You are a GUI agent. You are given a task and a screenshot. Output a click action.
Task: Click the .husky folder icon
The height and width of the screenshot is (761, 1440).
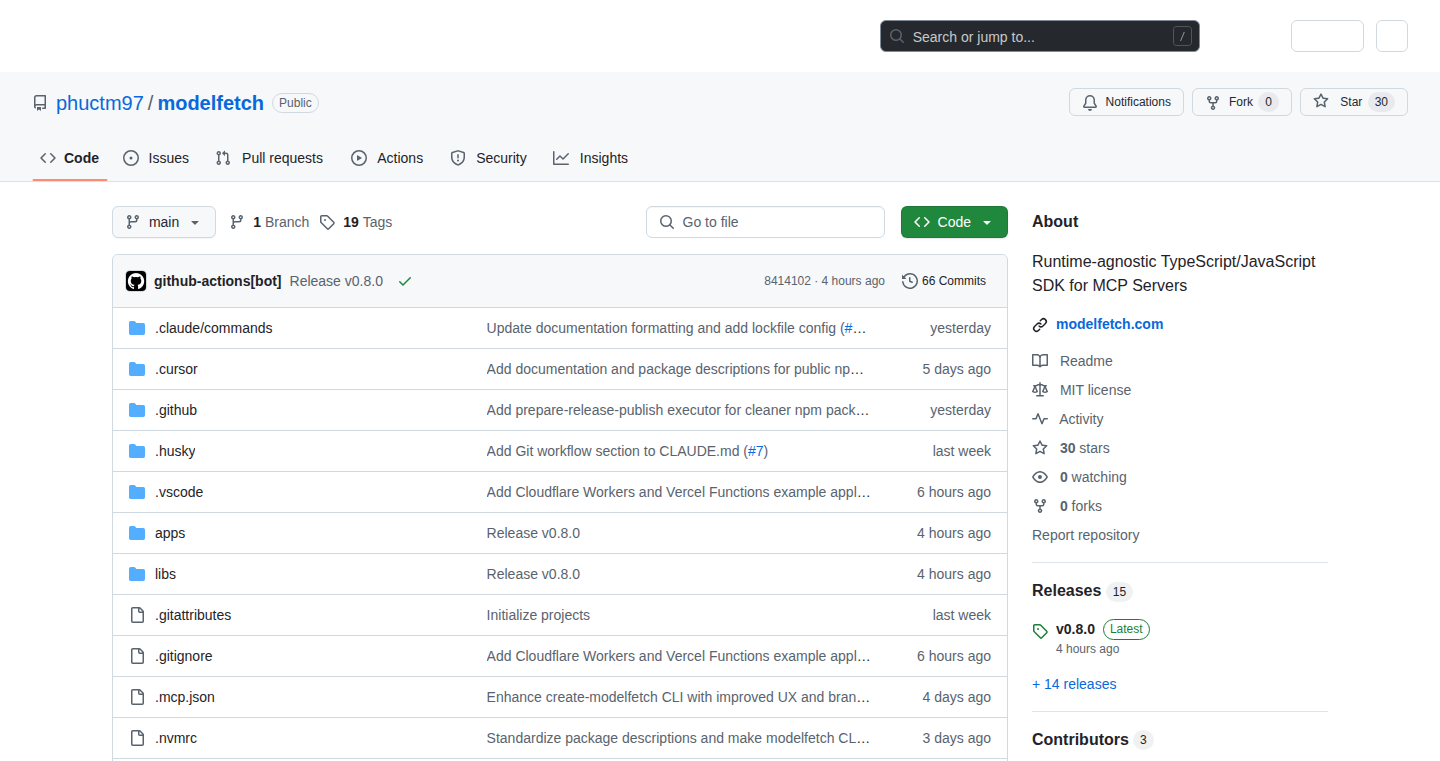[x=137, y=451]
